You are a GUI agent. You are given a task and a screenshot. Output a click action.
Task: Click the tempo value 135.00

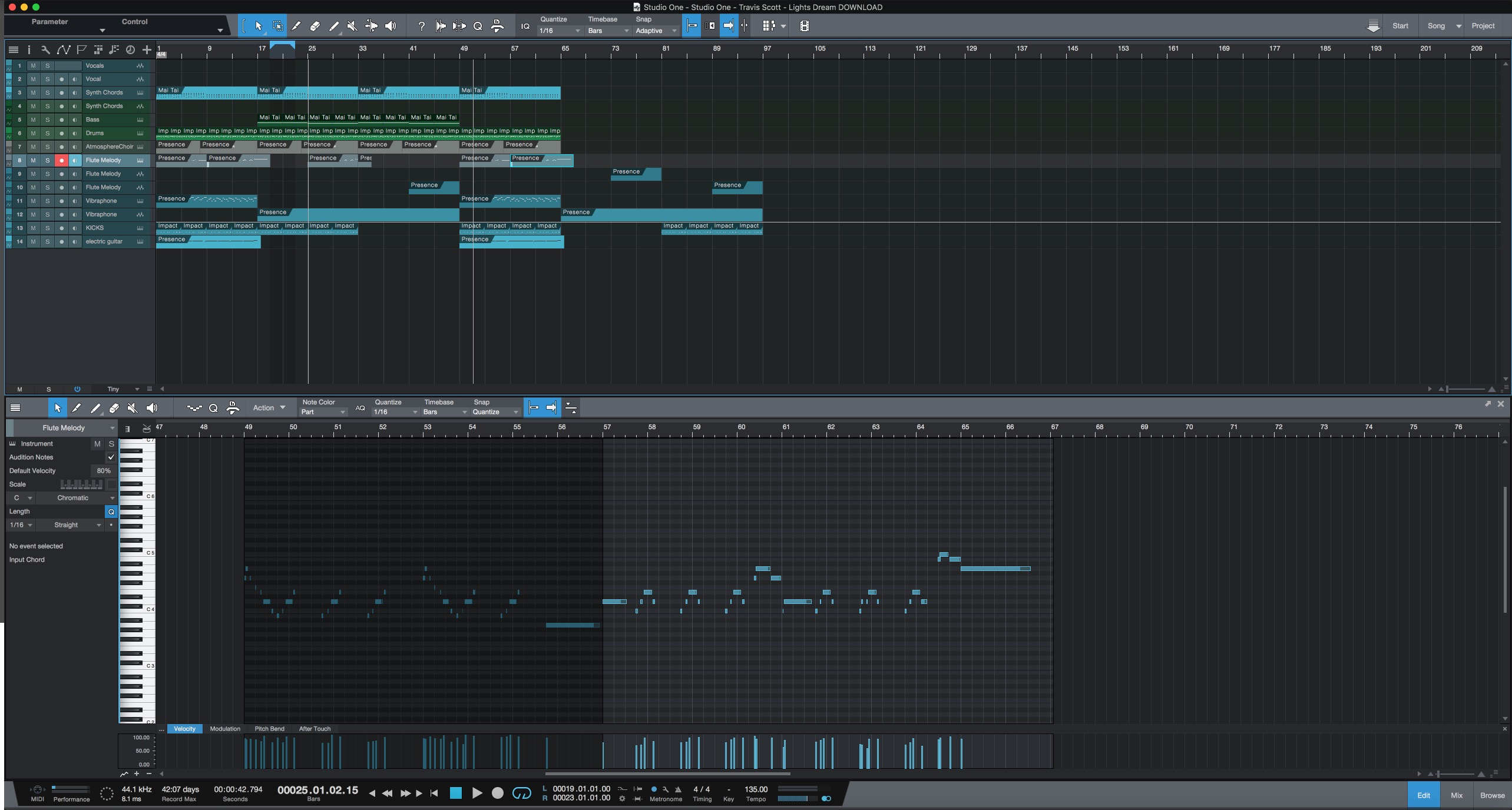756,789
